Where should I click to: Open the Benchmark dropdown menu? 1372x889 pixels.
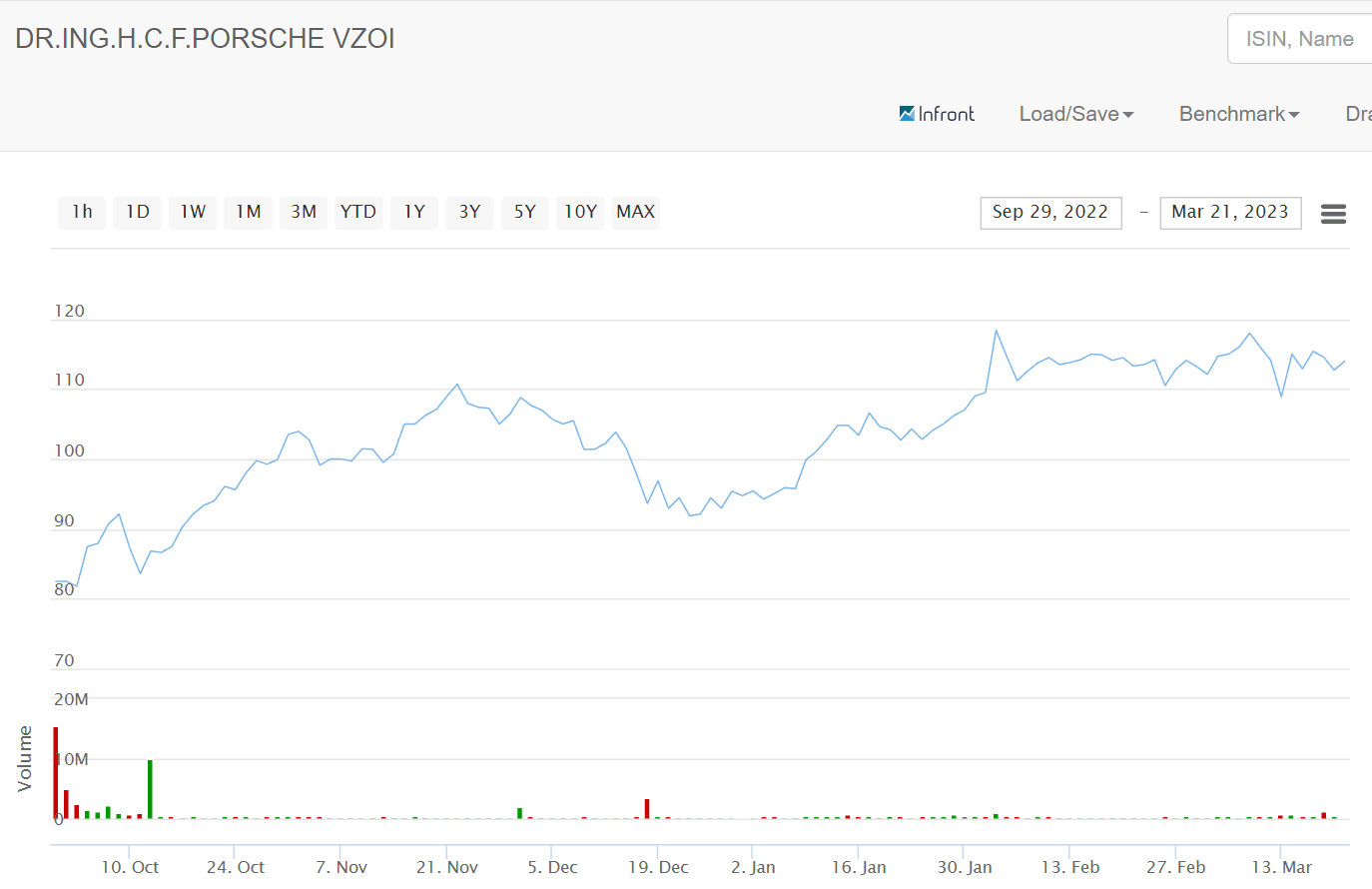tap(1239, 114)
